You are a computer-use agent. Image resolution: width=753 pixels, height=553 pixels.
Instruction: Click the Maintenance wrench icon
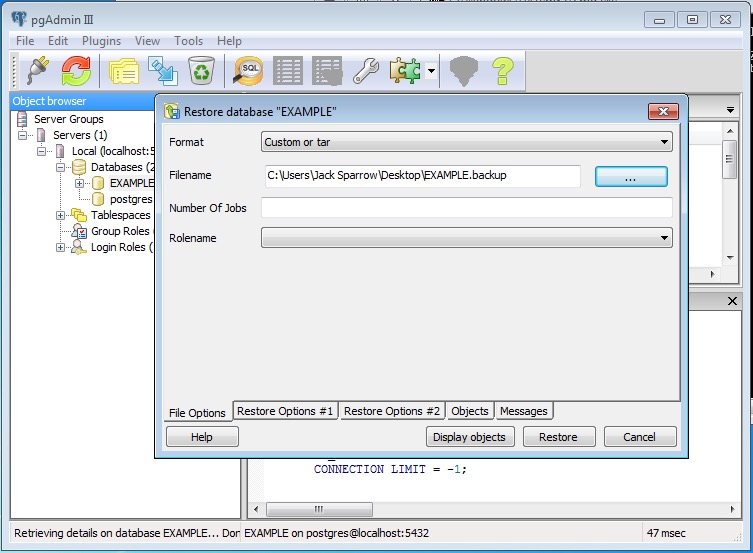pyautogui.click(x=367, y=70)
